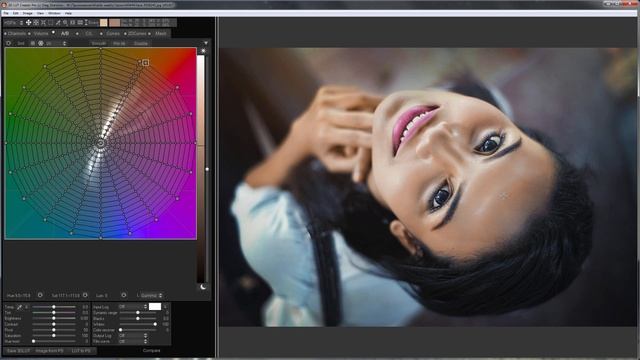Select the center node of the color grid
The height and width of the screenshot is (360, 640).
click(x=100, y=143)
